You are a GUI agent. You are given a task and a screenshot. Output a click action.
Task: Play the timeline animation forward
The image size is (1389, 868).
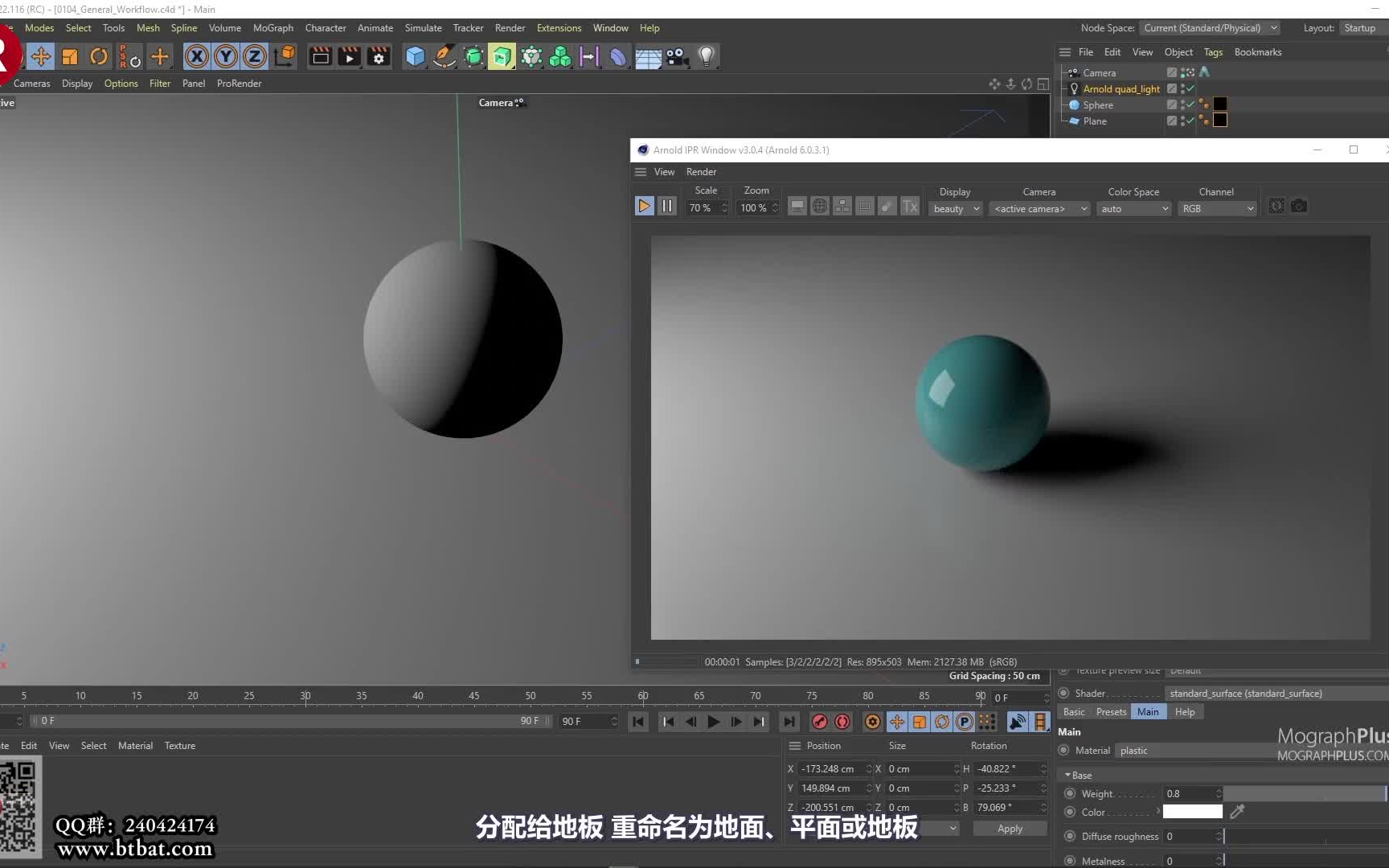click(x=713, y=722)
